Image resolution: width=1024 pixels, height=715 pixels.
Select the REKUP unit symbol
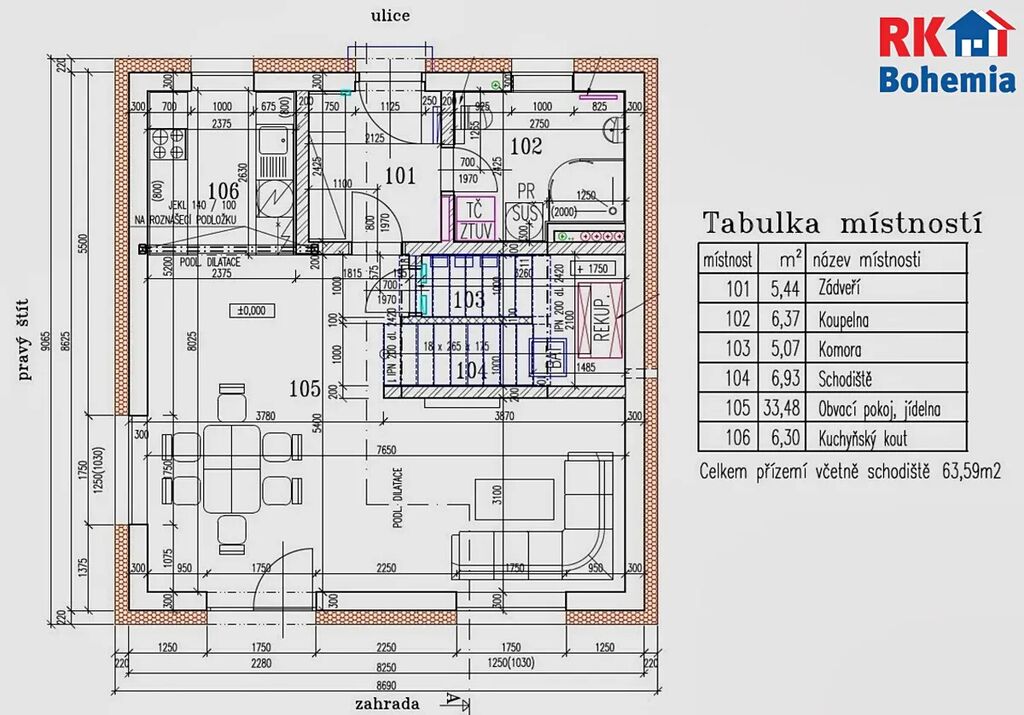601,318
